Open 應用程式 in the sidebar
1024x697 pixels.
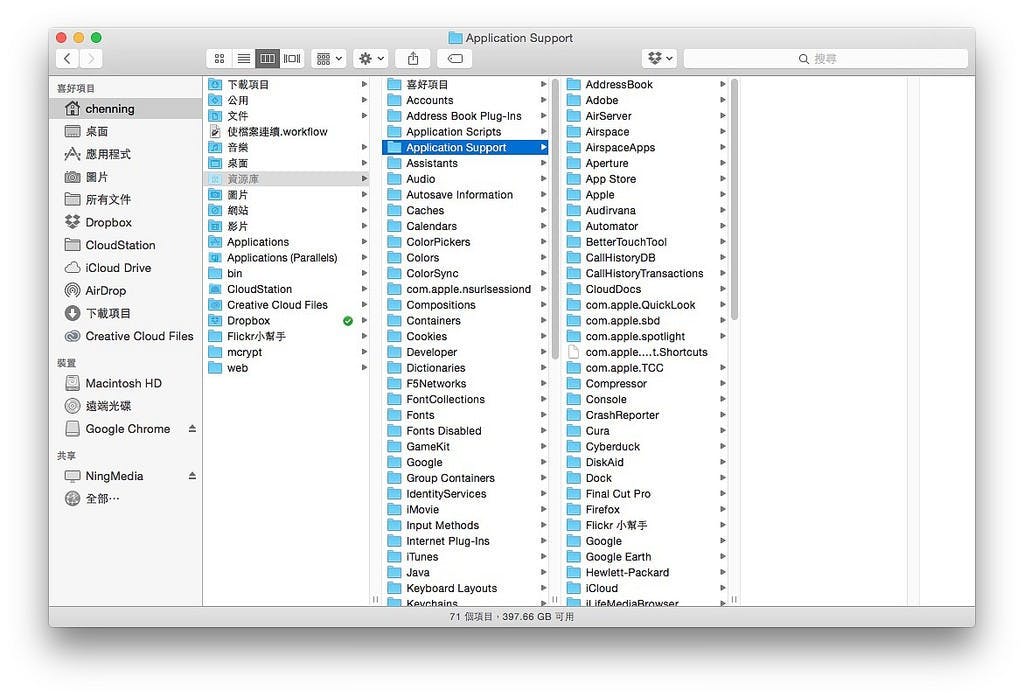point(126,154)
